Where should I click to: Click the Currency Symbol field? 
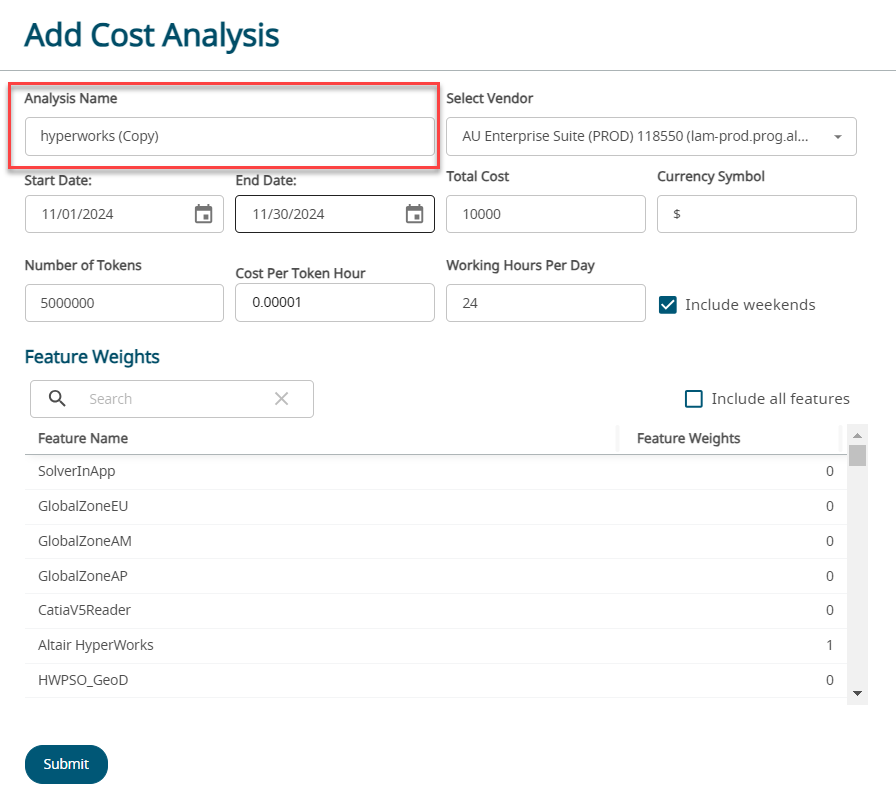click(x=756, y=214)
